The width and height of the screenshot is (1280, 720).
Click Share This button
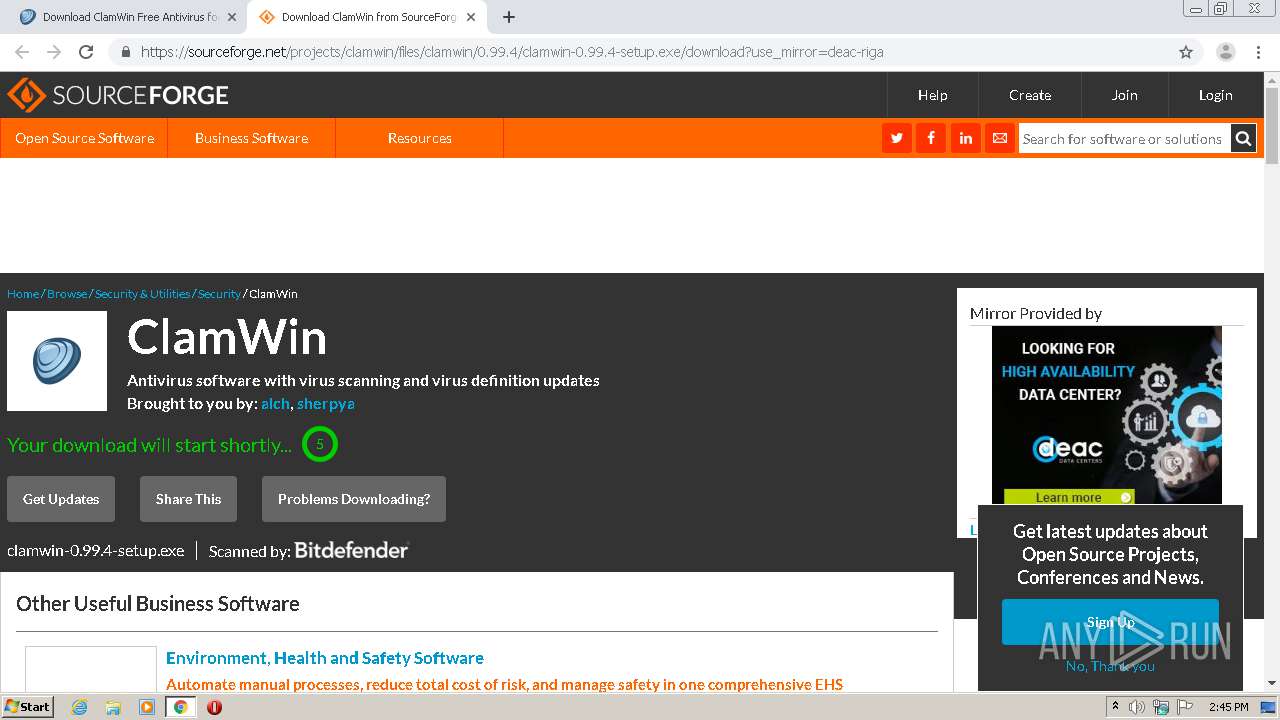pyautogui.click(x=188, y=499)
